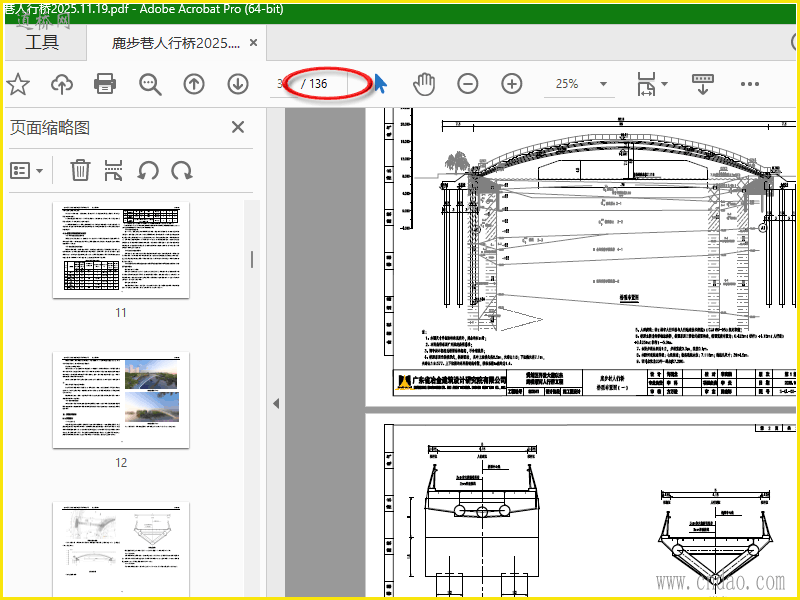The image size is (800, 600).
Task: Expand the page display options arrow
Action: tap(664, 84)
